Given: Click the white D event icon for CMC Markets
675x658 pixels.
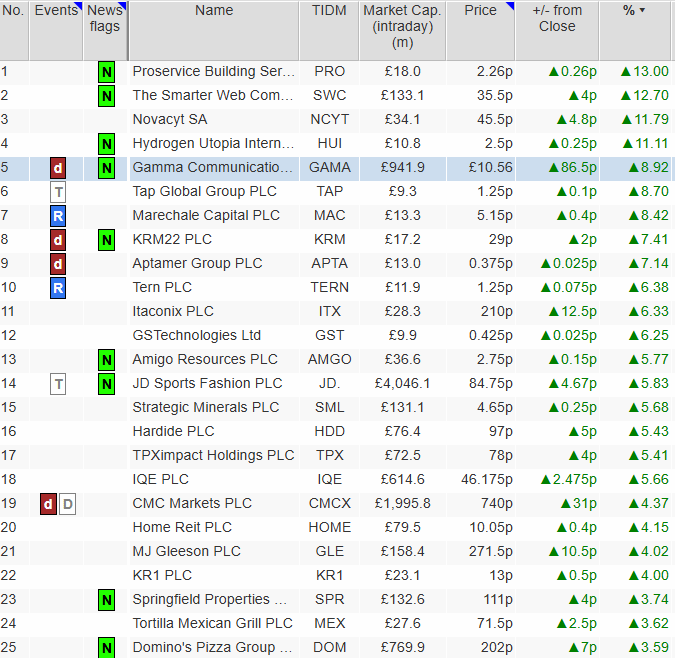Looking at the screenshot, I should [x=68, y=504].
